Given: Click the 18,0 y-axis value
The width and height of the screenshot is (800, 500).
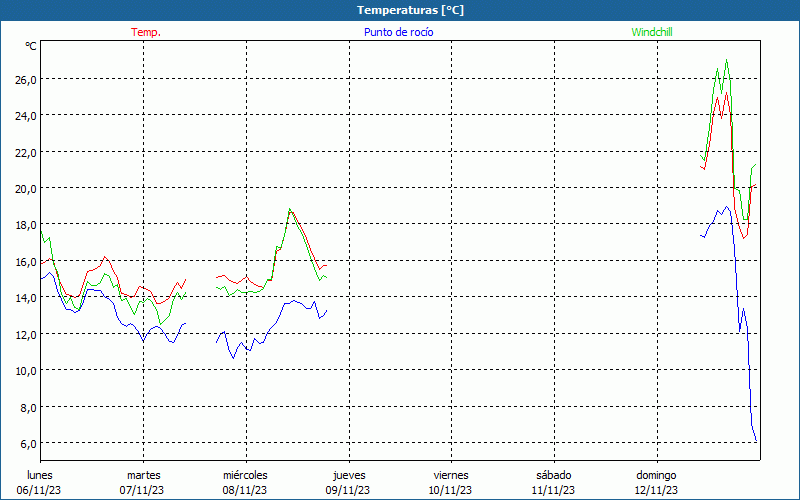Looking at the screenshot, I should (26, 225).
